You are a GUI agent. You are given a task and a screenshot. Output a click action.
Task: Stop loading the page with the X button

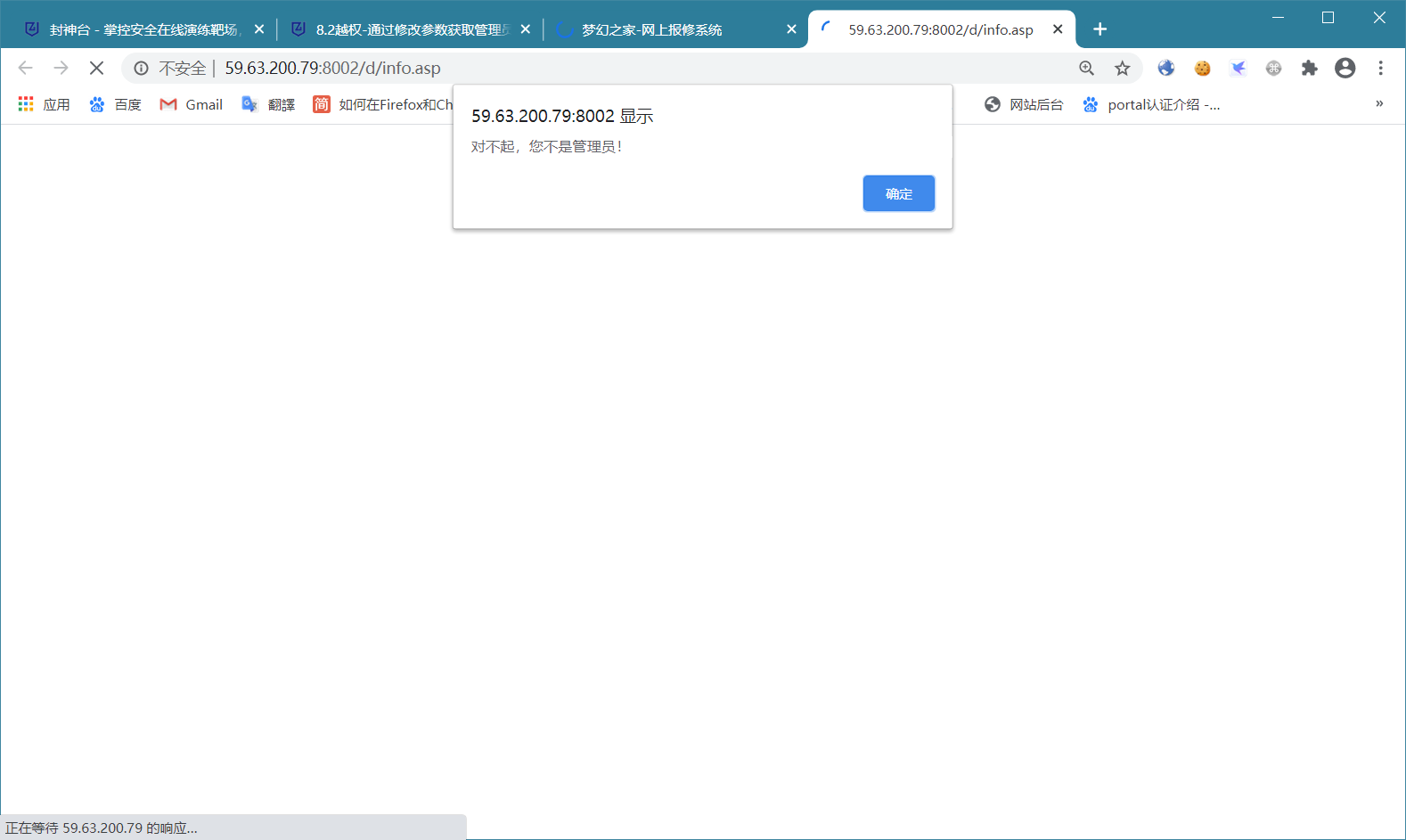click(x=96, y=68)
